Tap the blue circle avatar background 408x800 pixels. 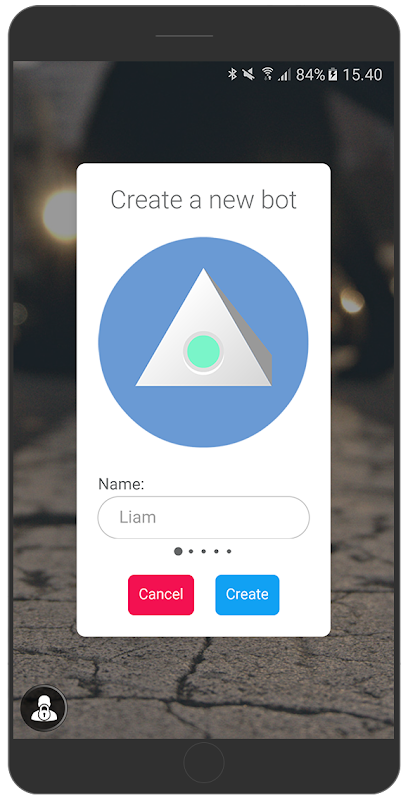(x=203, y=342)
